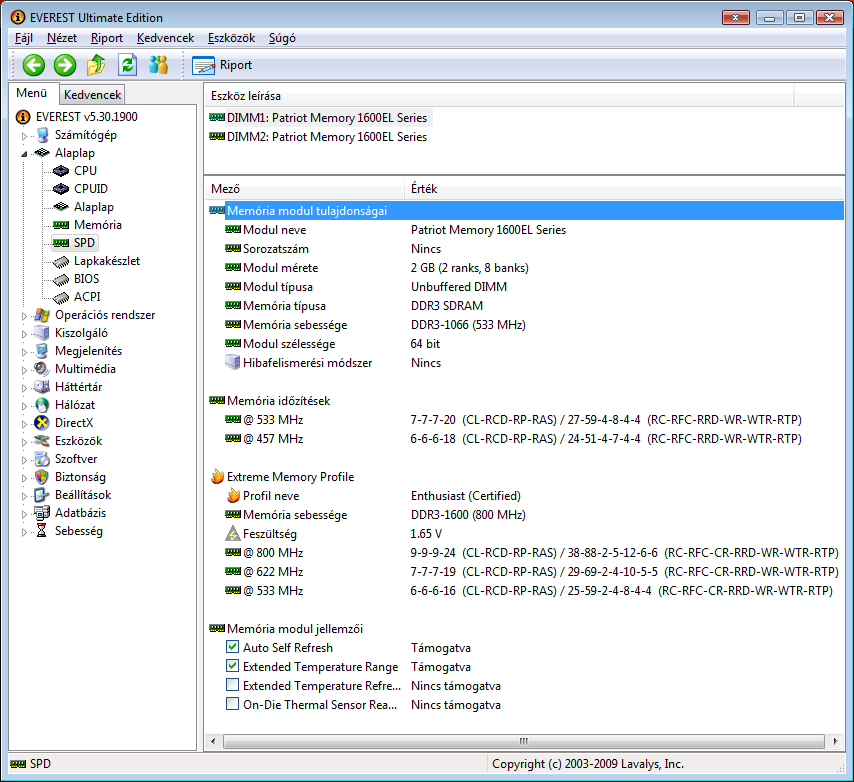Expand the Operációs rendszer node
Viewport: 854px width, 782px height.
point(24,316)
